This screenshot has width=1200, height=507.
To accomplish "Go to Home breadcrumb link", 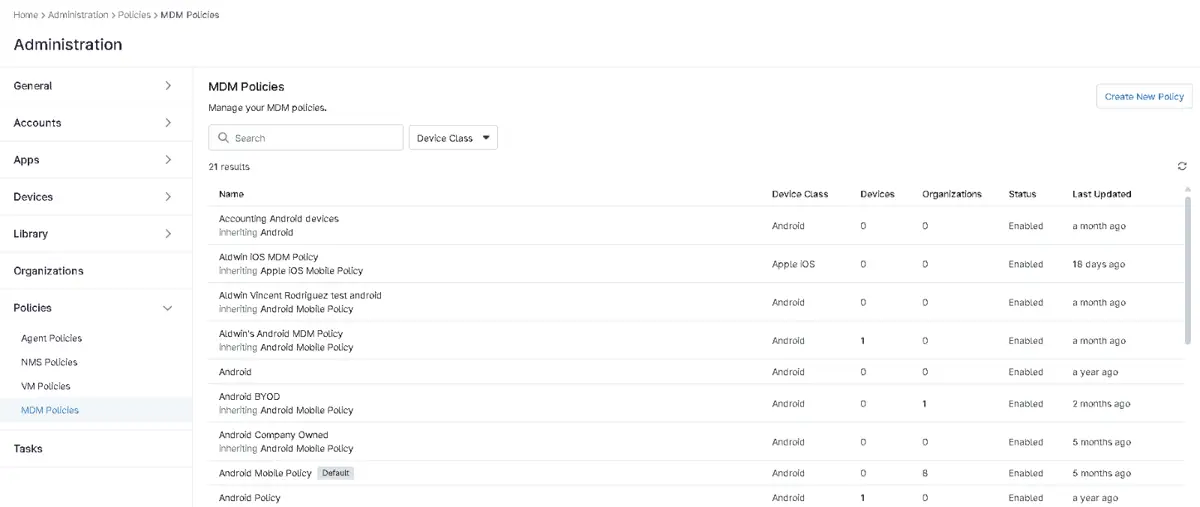I will pos(26,15).
